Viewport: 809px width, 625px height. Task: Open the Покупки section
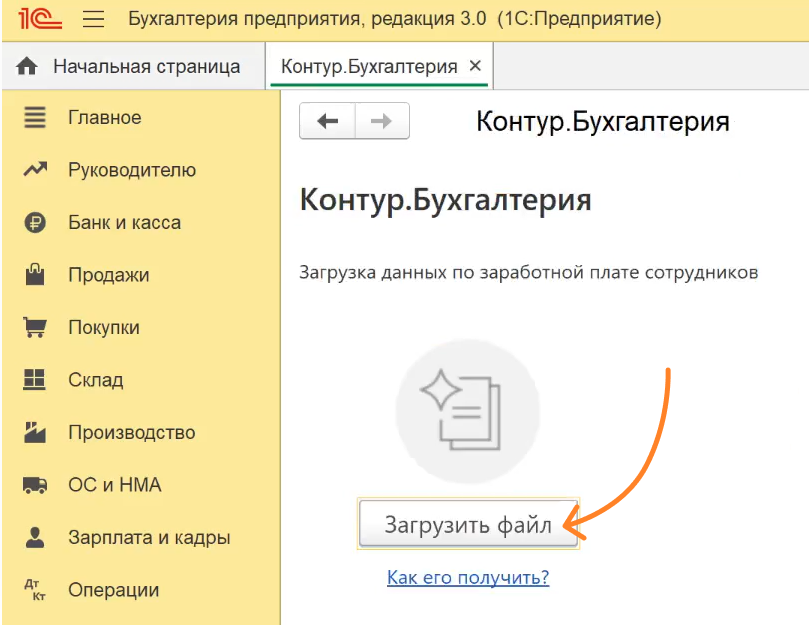point(104,328)
